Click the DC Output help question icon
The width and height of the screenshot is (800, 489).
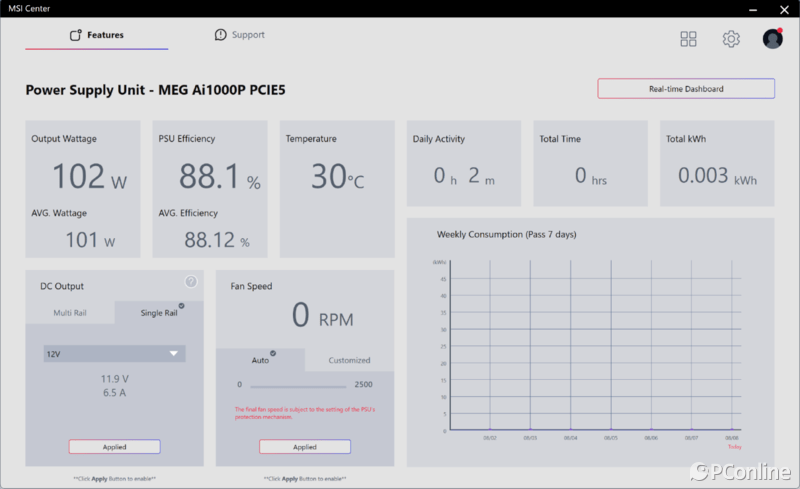pos(191,282)
